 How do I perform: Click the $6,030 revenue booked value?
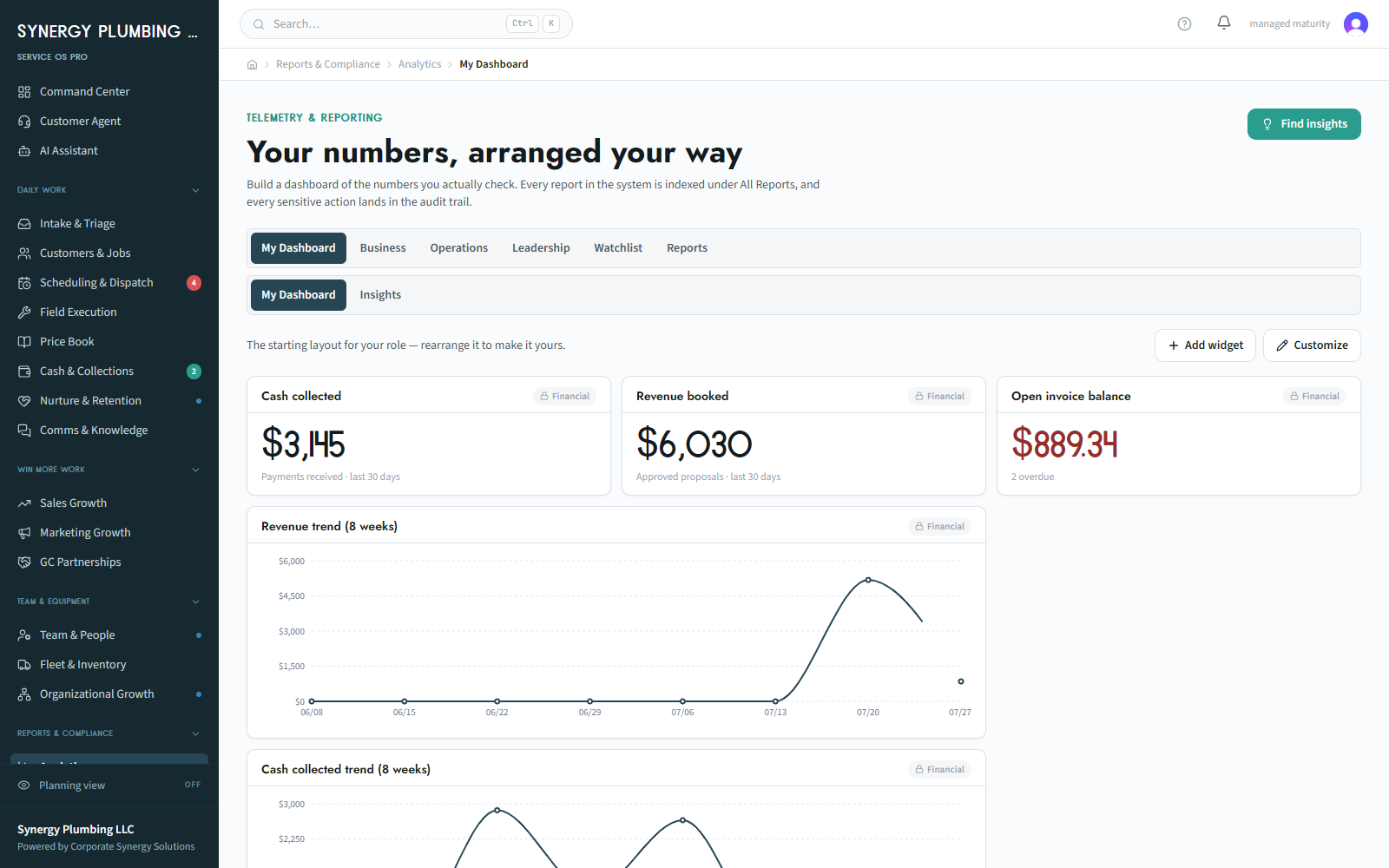tap(694, 444)
